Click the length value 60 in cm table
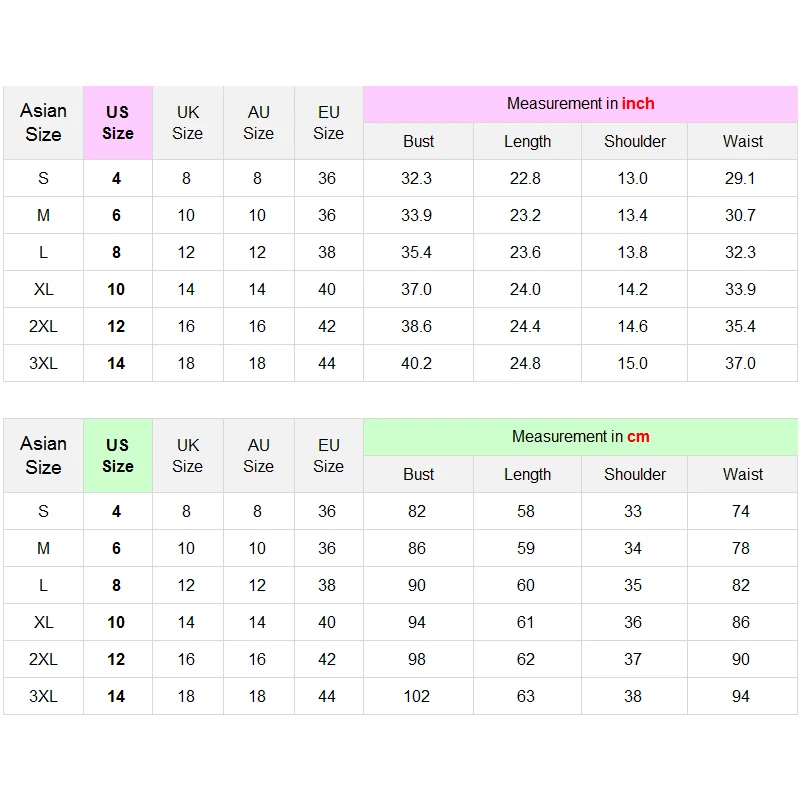800x800 pixels. 525,585
